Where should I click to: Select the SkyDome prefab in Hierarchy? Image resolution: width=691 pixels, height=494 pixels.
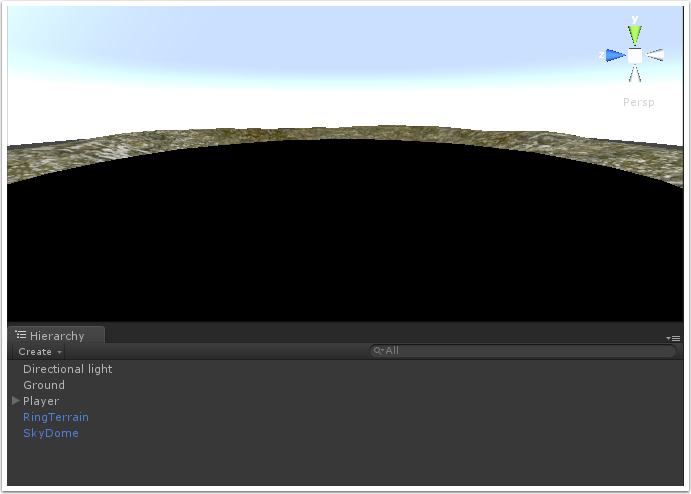coord(51,433)
